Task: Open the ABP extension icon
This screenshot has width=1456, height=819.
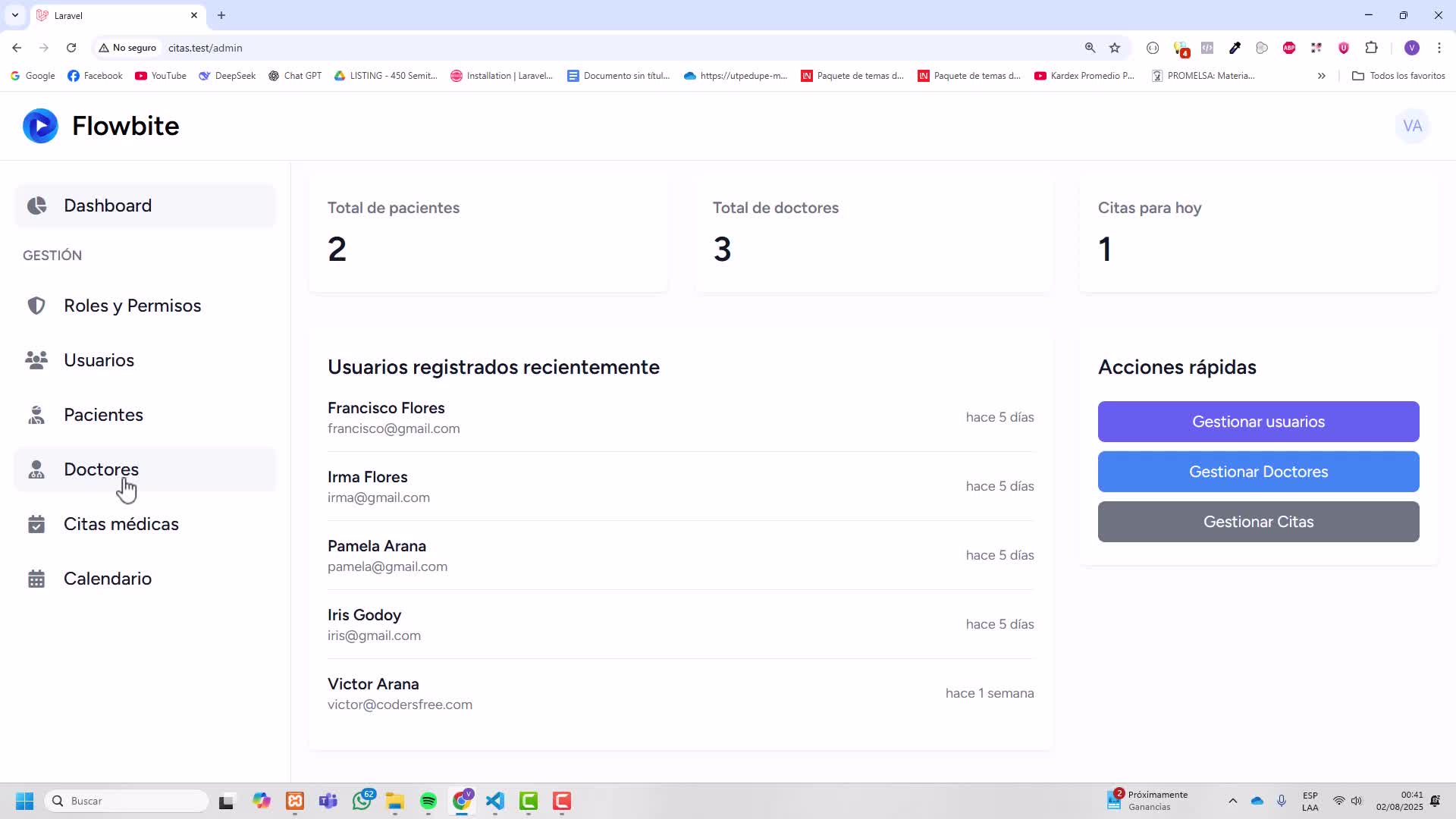Action: pos(1289,48)
